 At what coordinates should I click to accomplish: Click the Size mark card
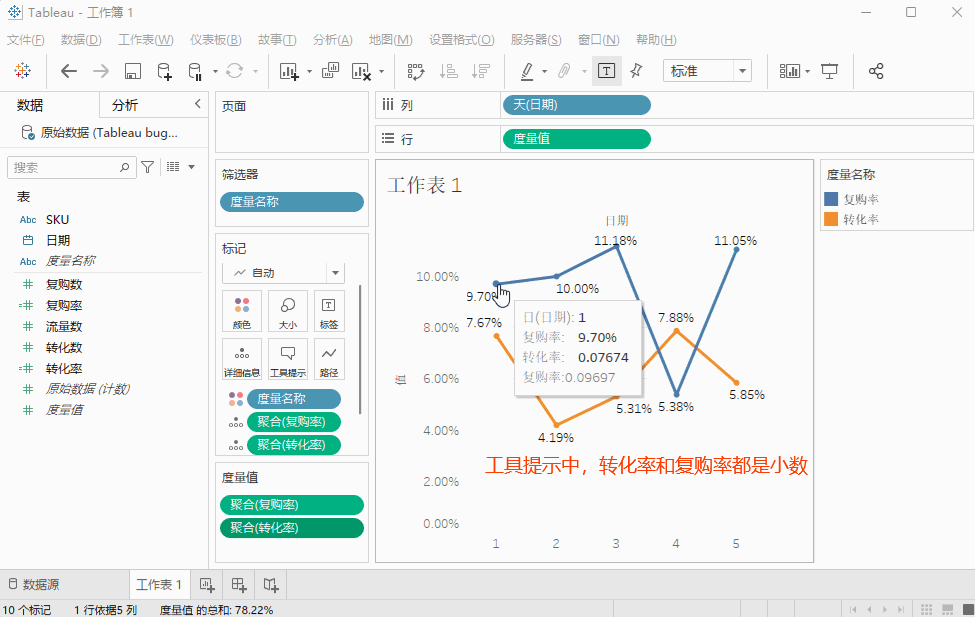tap(288, 312)
